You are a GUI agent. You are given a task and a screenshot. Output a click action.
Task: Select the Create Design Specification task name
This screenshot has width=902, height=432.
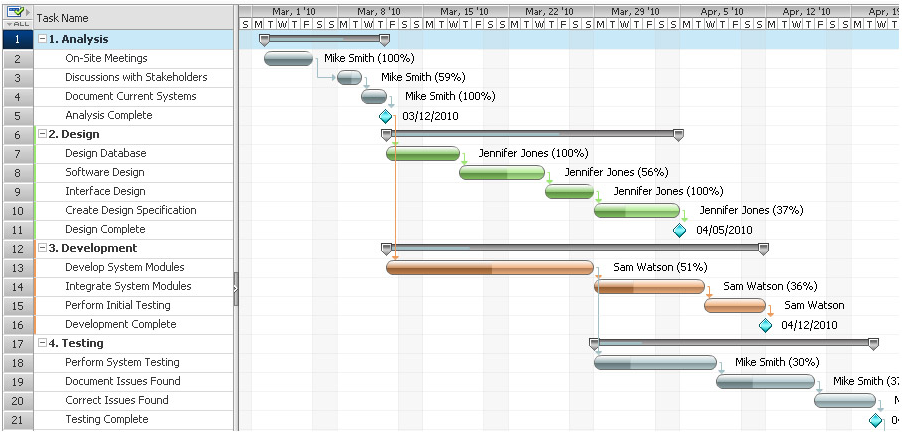[x=131, y=210]
